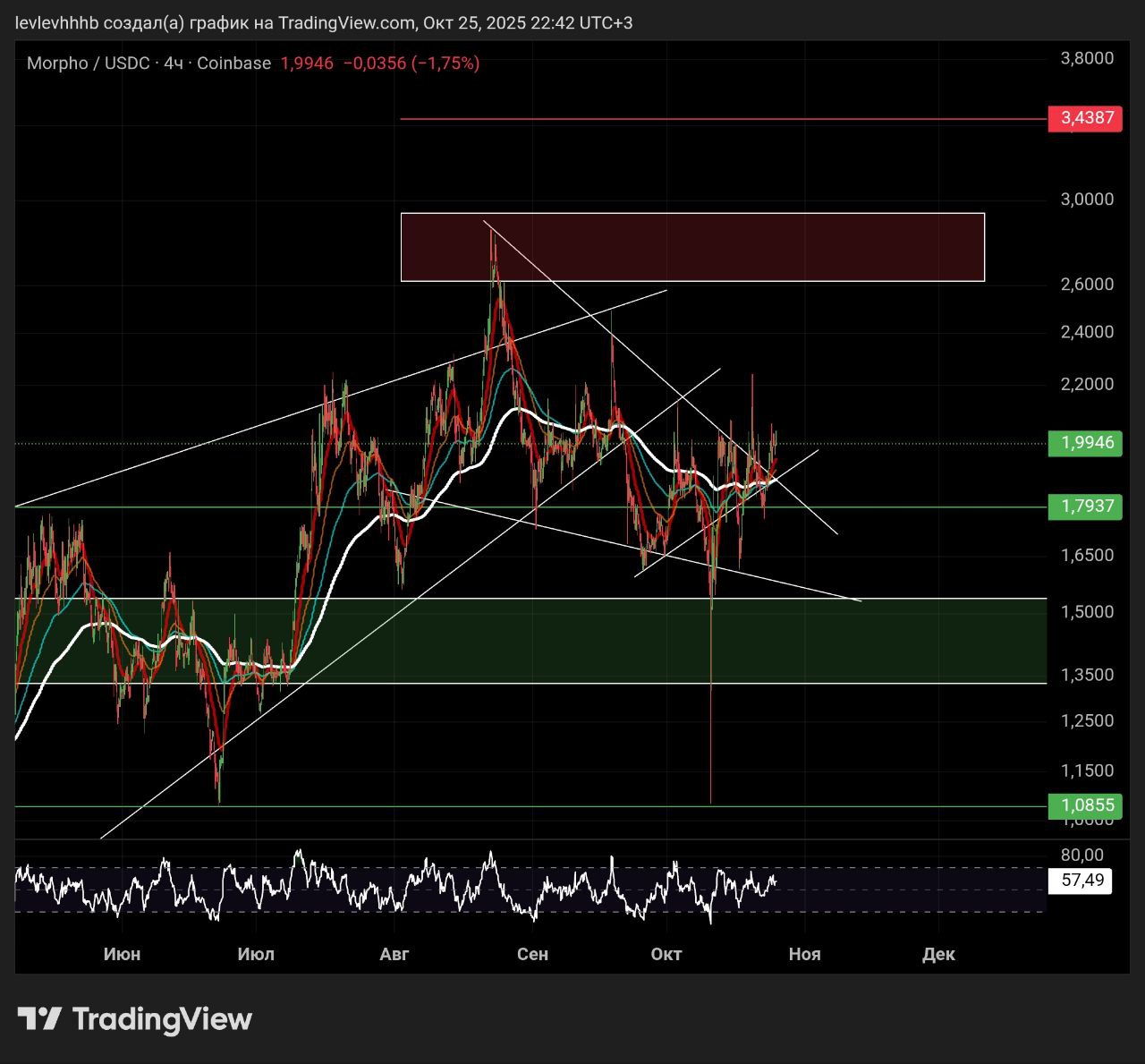The width and height of the screenshot is (1145, 1064).
Task: Click the white RSI value label 57,49
Action: 1082,881
